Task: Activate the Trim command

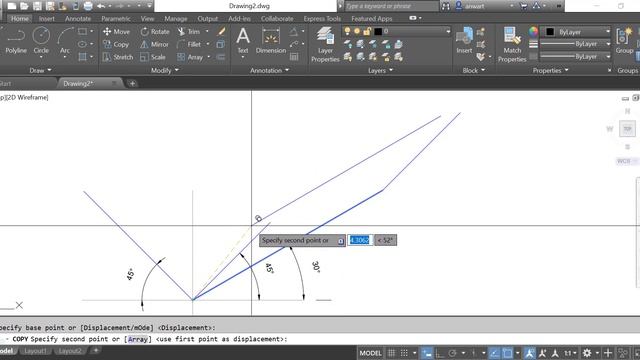Action: click(x=189, y=31)
